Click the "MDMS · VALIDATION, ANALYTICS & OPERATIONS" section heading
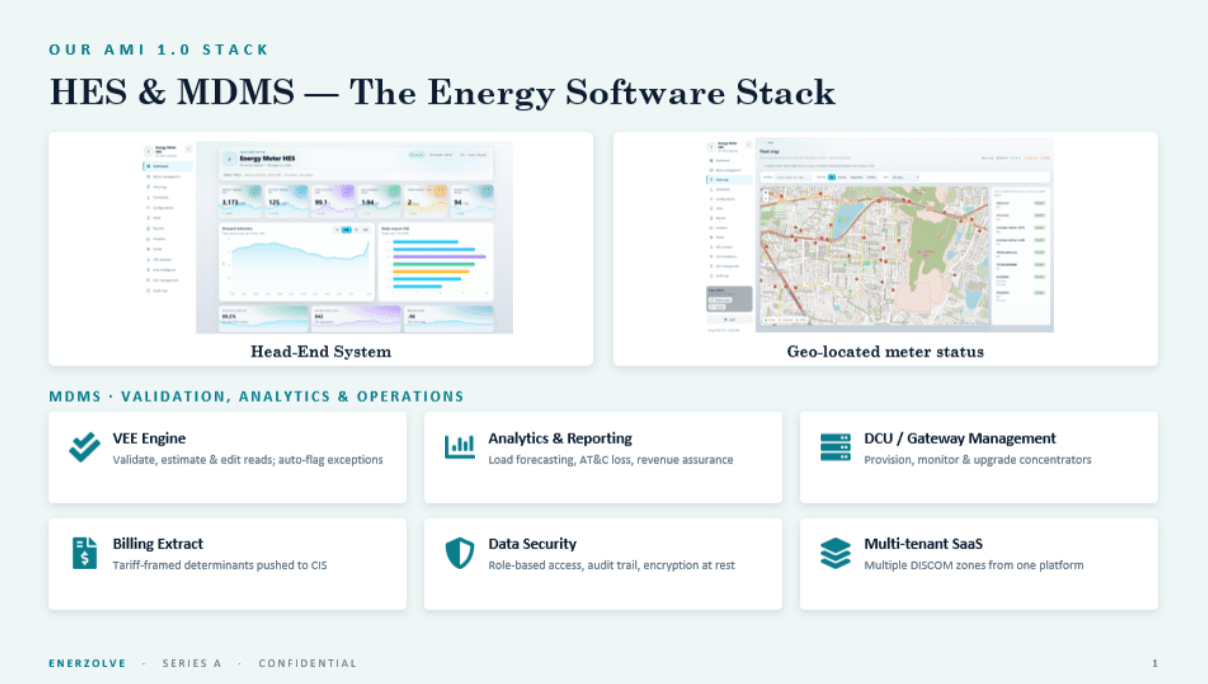This screenshot has height=684, width=1208. coord(257,397)
